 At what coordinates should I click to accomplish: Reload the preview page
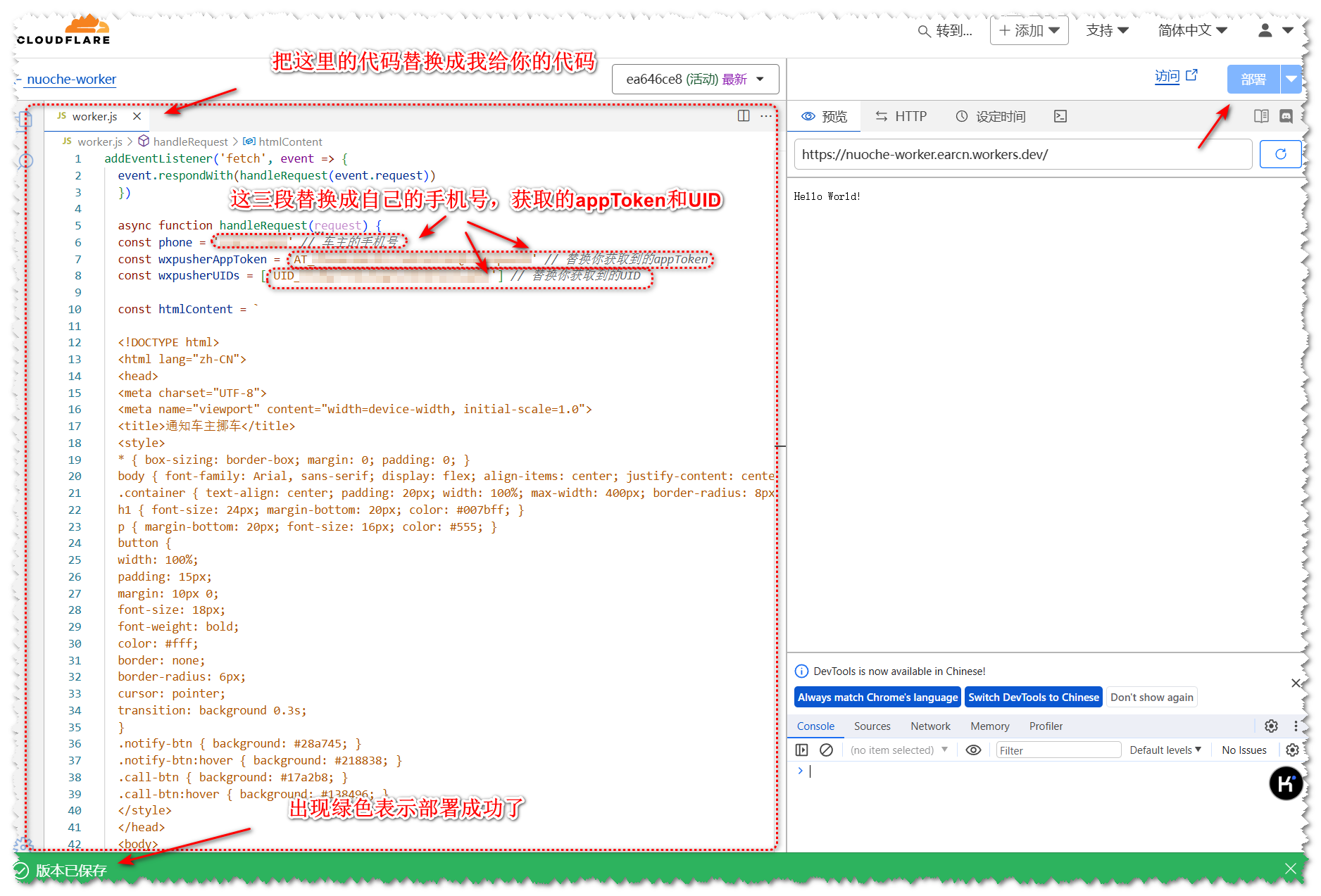[1280, 154]
